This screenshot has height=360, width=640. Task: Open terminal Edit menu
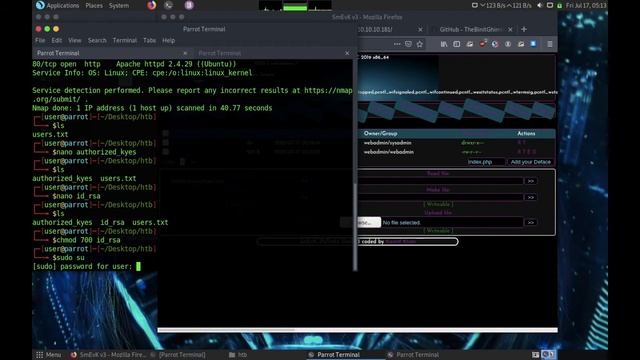(x=57, y=40)
